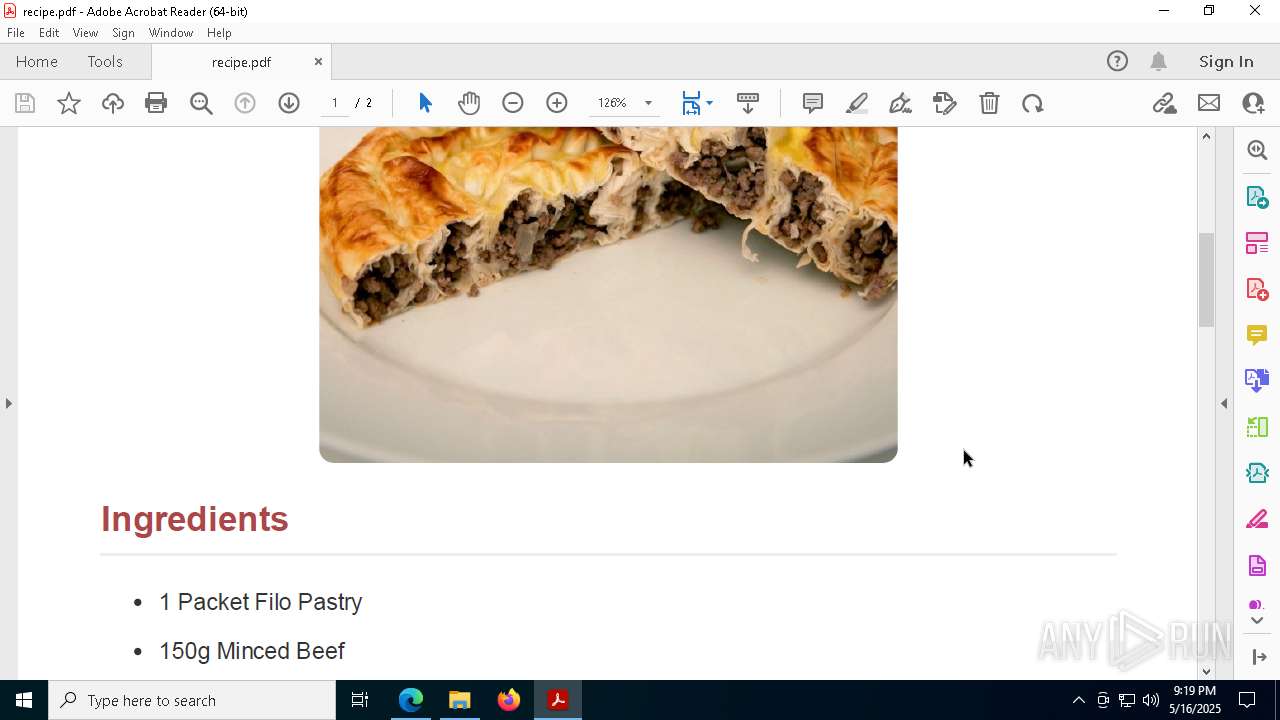Open the Windows Start menu
Image resolution: width=1280 pixels, height=720 pixels.
click(x=24, y=700)
